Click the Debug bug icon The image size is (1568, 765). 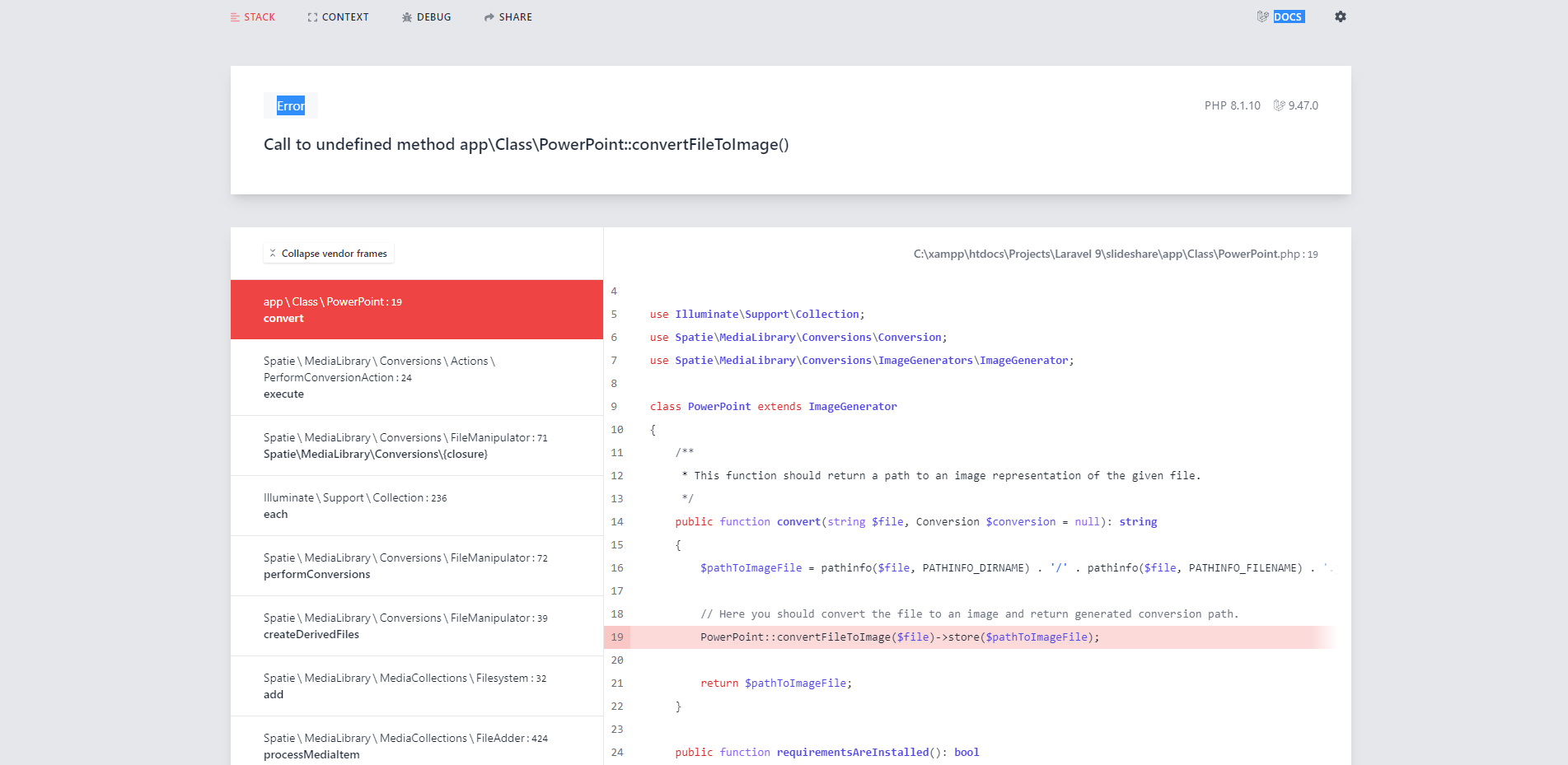pyautogui.click(x=407, y=17)
